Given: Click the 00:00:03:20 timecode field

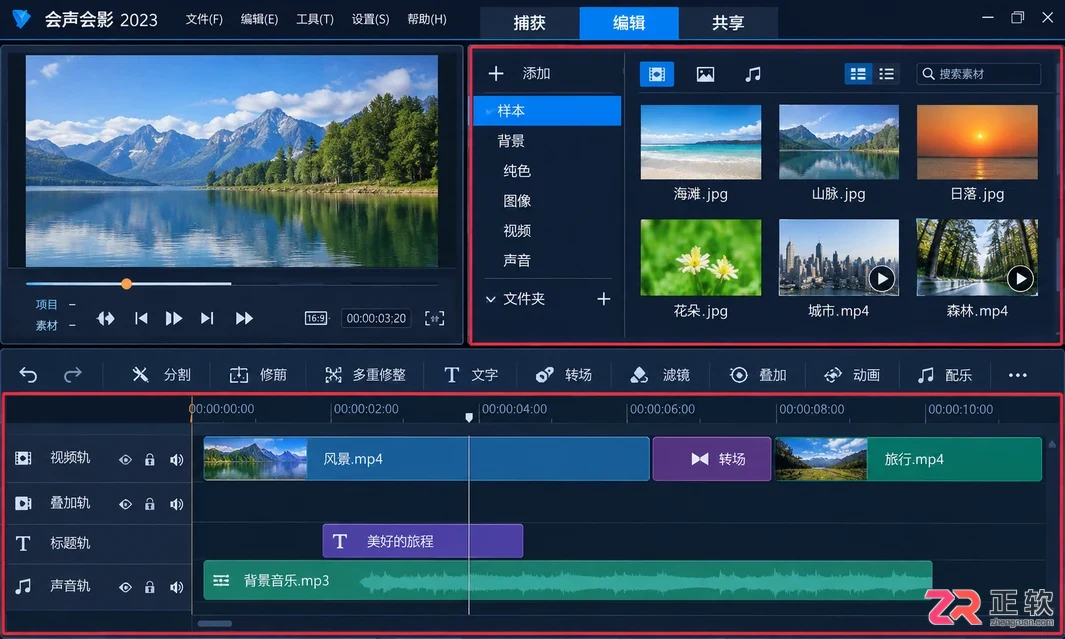Looking at the screenshot, I should tap(376, 318).
